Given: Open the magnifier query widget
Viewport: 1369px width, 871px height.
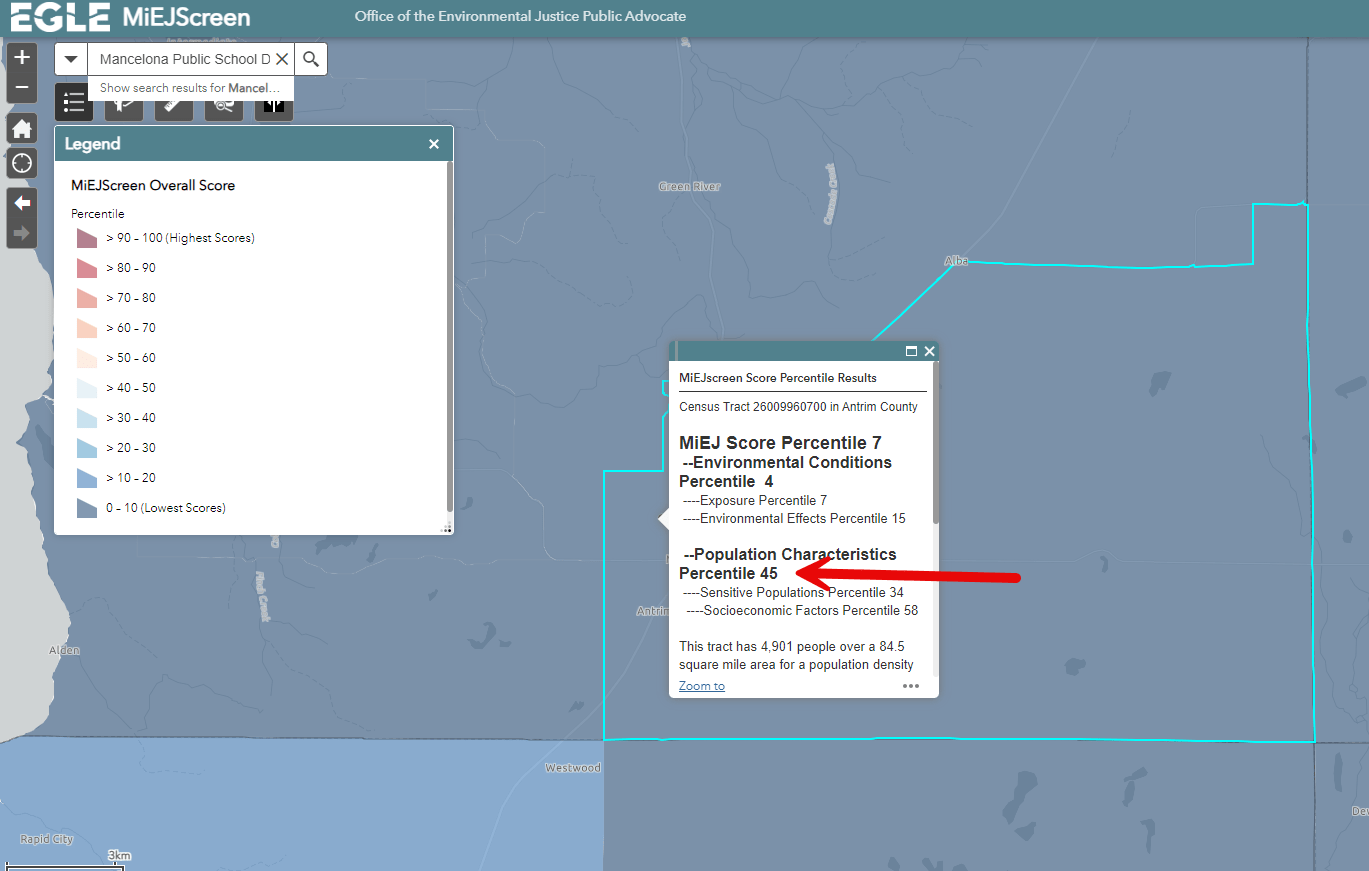Looking at the screenshot, I should (x=224, y=109).
